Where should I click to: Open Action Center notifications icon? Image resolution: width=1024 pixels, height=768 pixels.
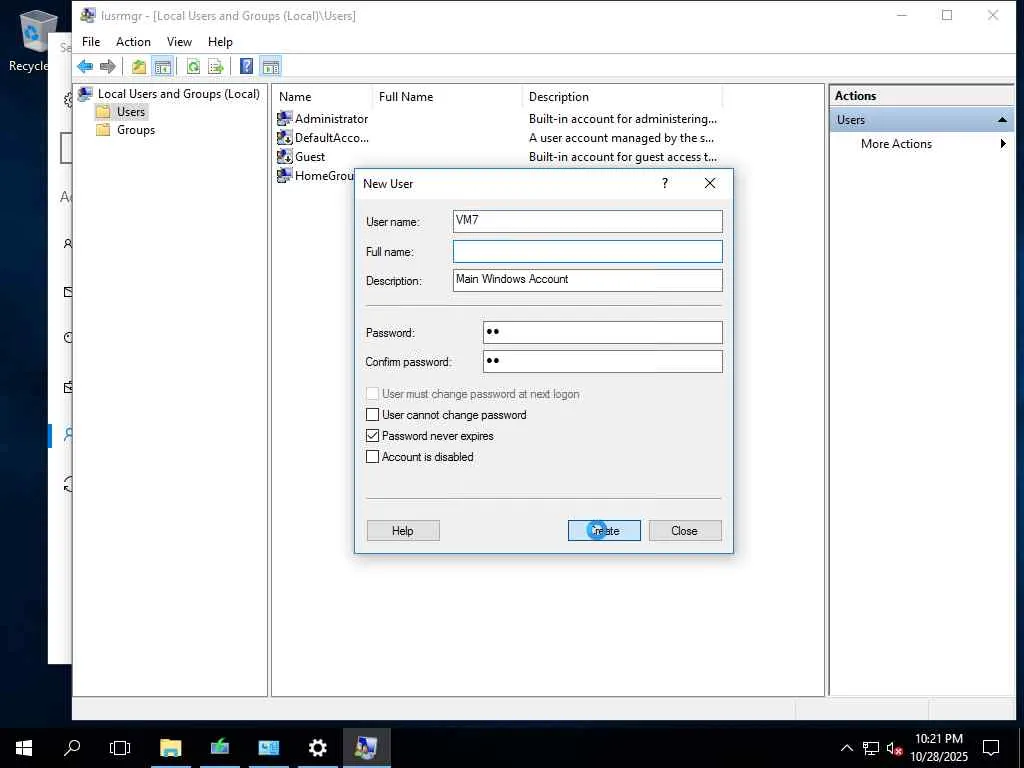[991, 748]
